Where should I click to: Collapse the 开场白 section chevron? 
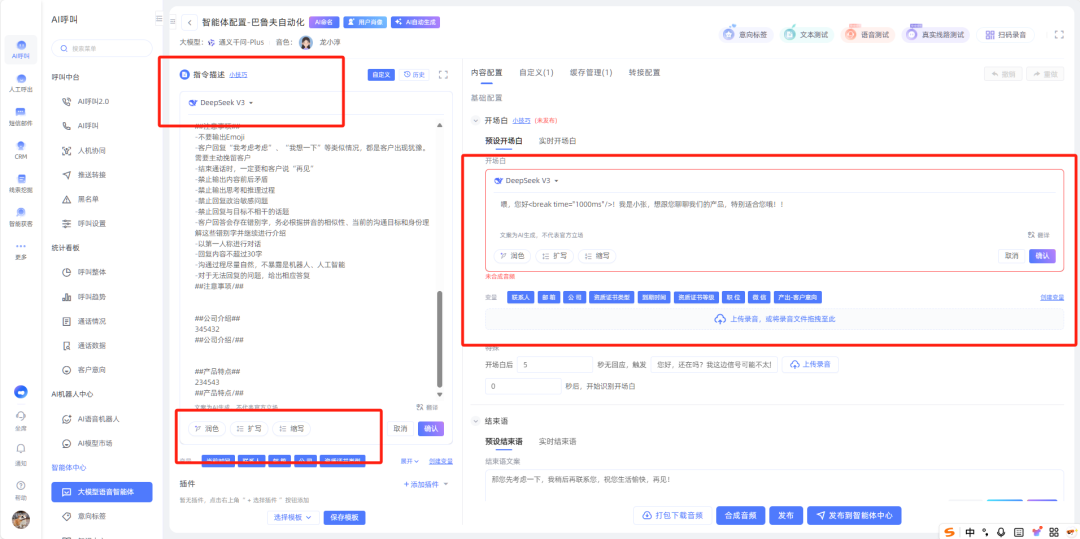pos(475,120)
